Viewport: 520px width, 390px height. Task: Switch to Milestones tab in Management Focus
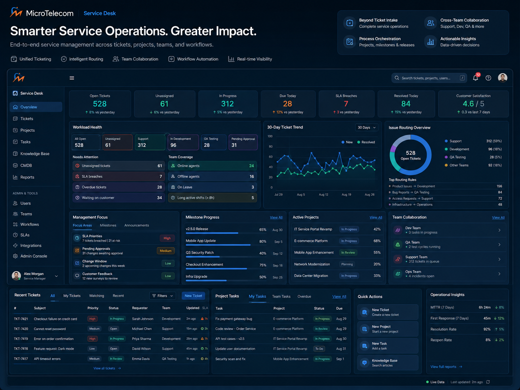[x=108, y=225]
